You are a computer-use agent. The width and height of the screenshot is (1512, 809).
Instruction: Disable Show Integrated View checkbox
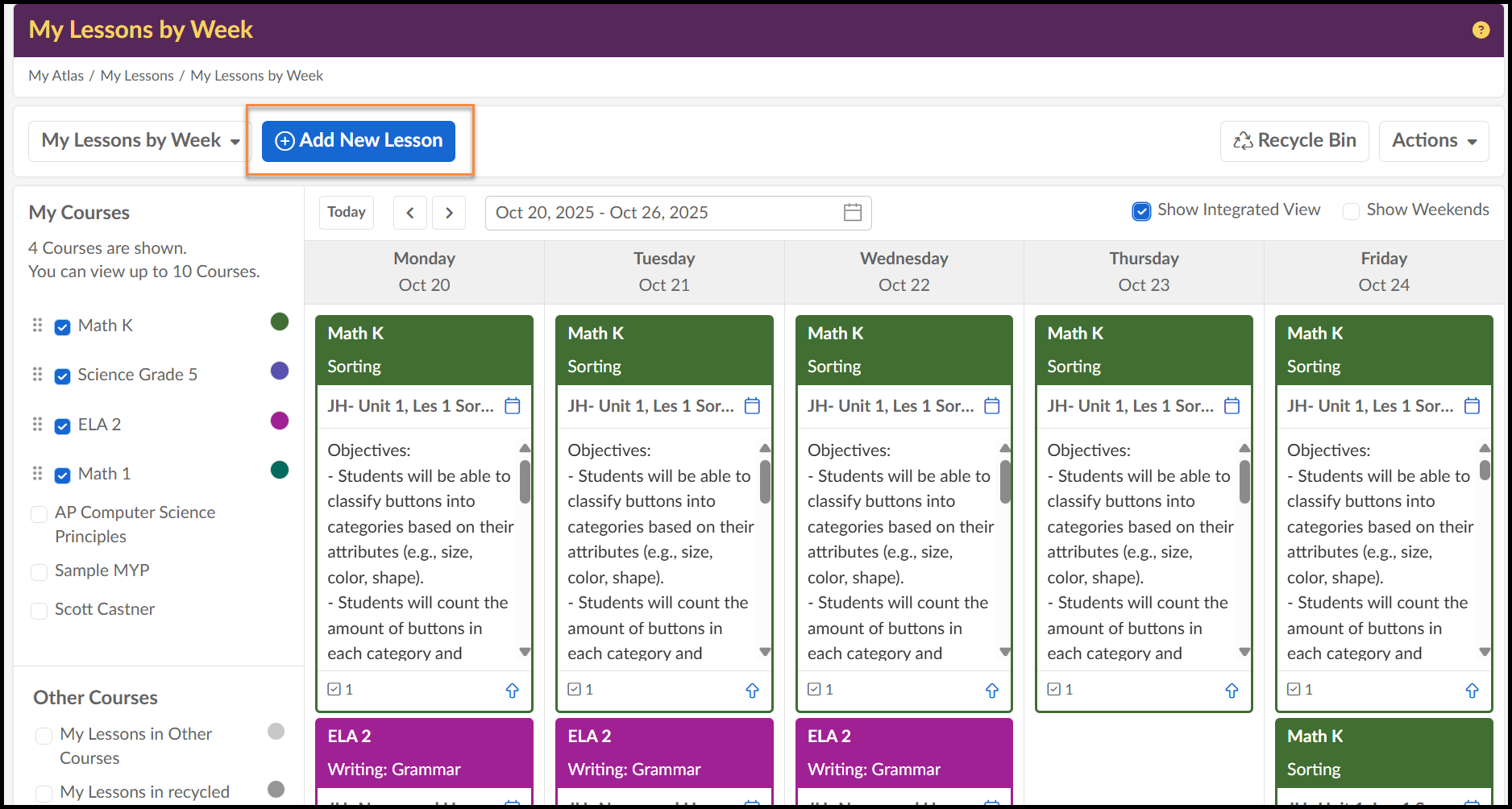[x=1141, y=211]
